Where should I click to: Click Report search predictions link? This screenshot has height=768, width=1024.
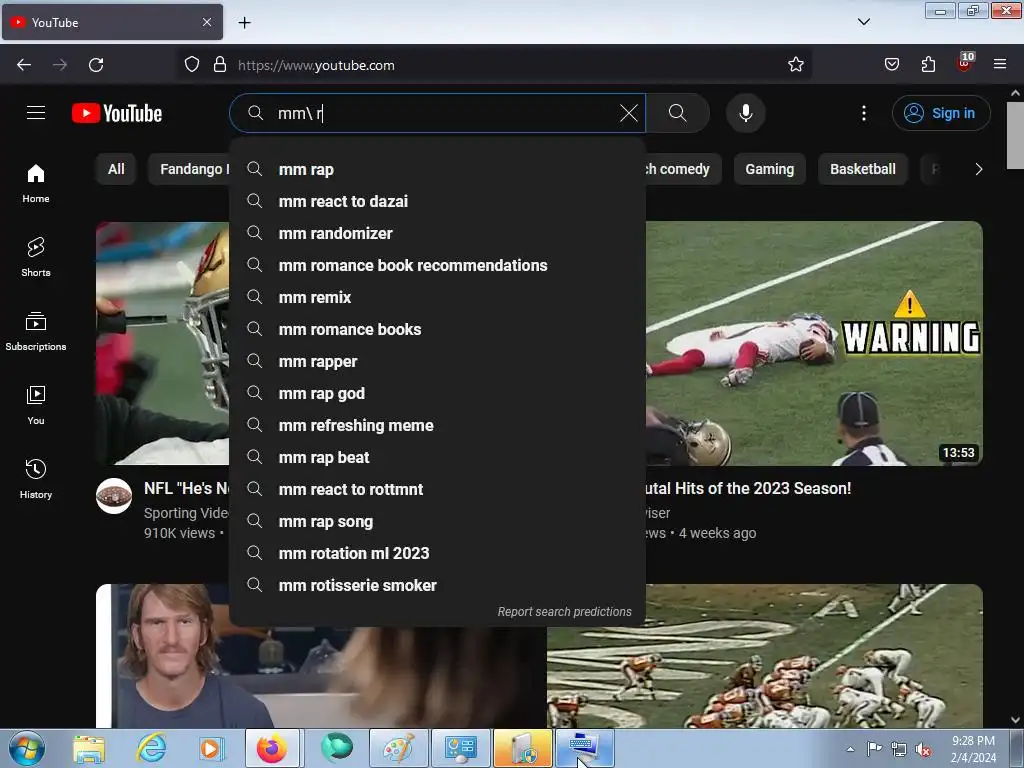coord(564,611)
